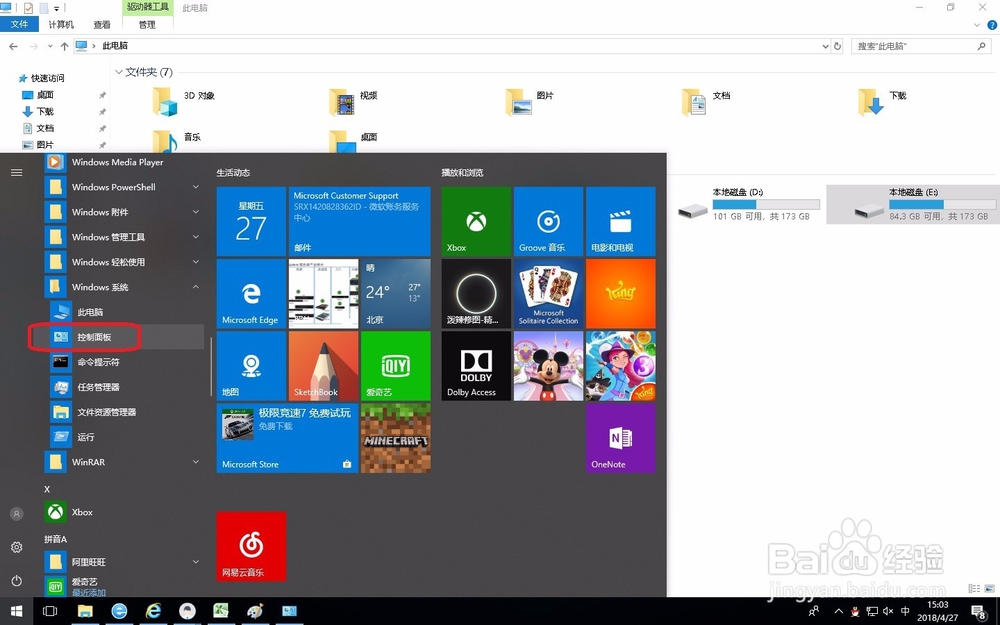
Task: Expand the Windows 轻松使用 folder
Action: [x=124, y=261]
